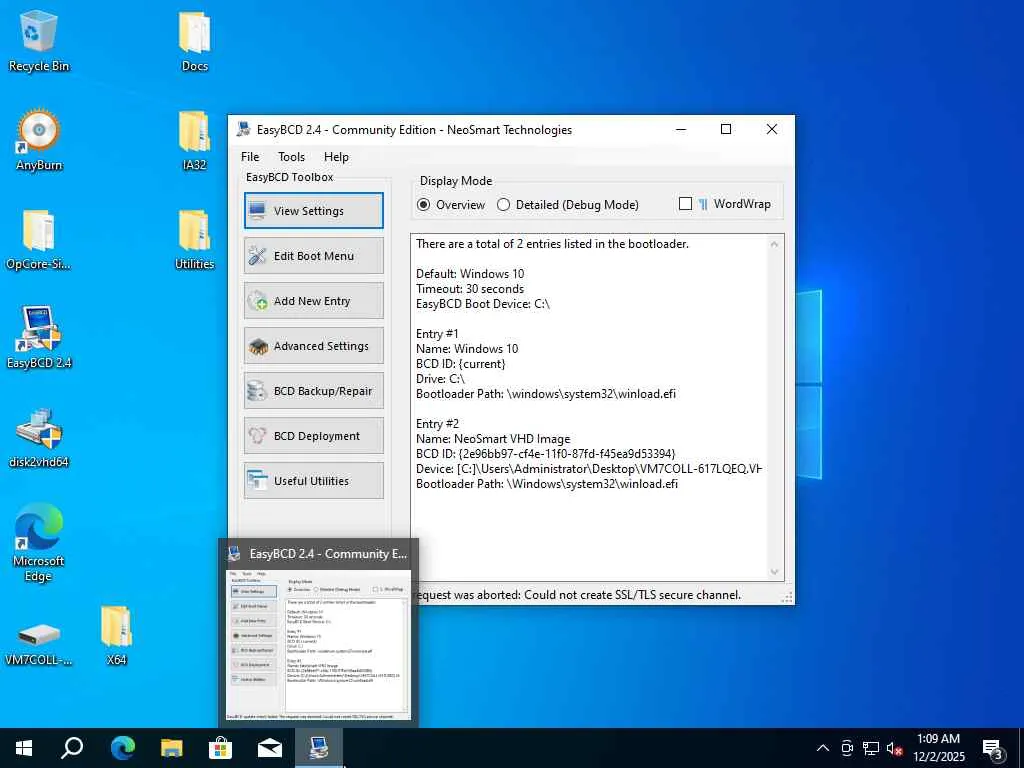Viewport: 1024px width, 768px height.
Task: Select the IA32 folder on desktop
Action: point(195,140)
